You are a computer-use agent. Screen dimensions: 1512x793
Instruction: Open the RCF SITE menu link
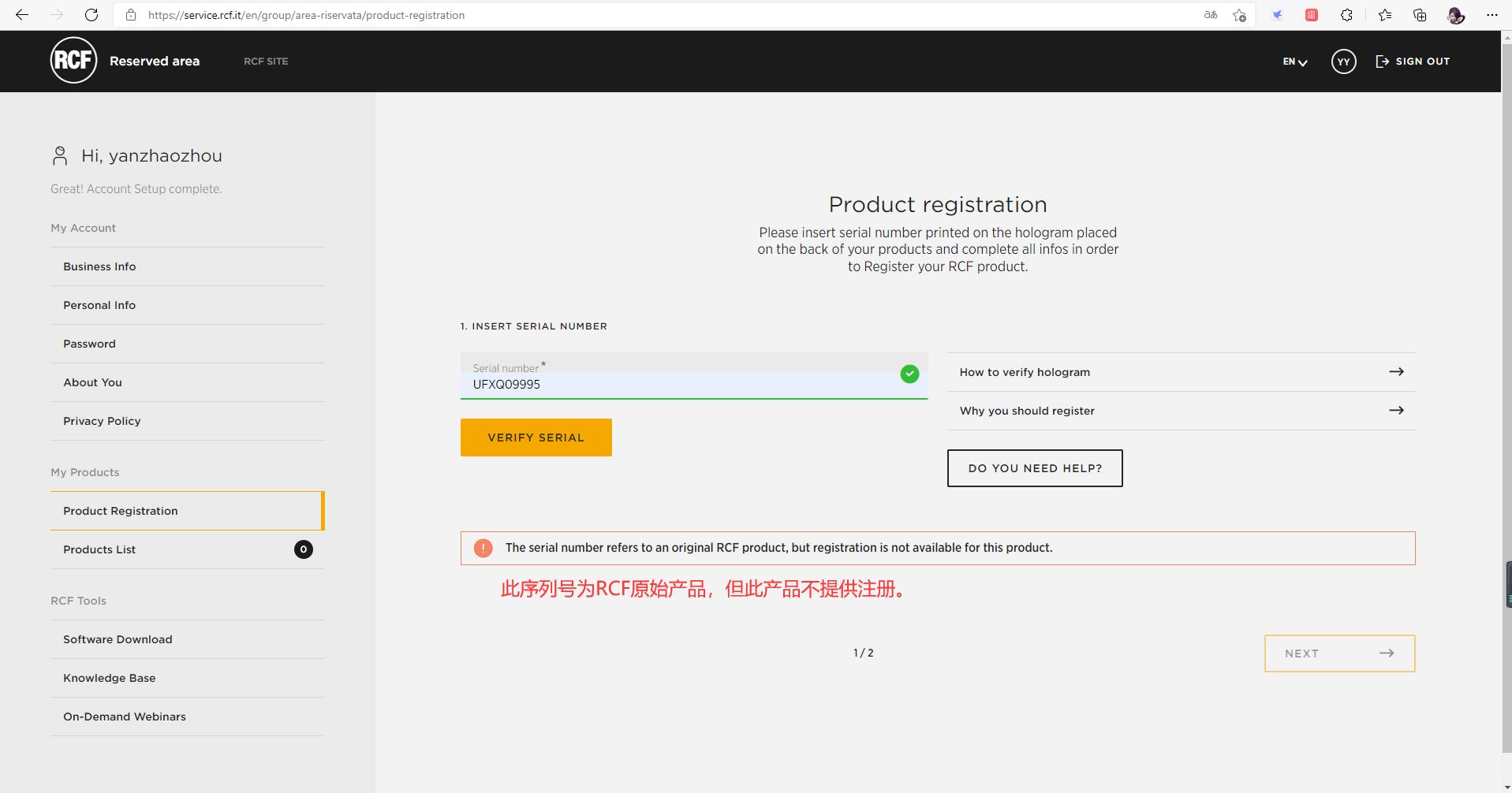(266, 61)
